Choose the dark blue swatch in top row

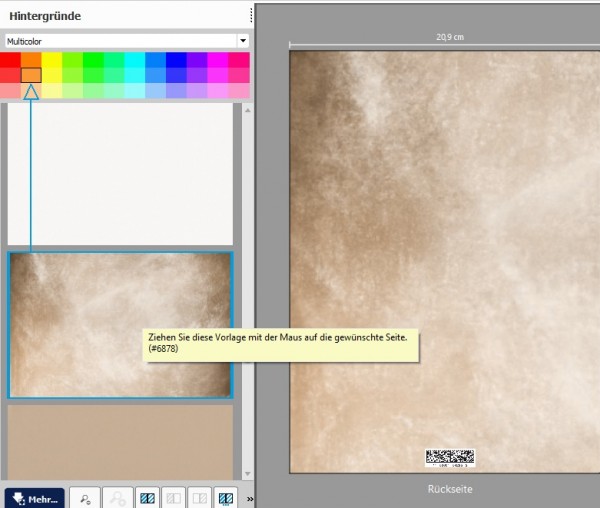coord(176,60)
